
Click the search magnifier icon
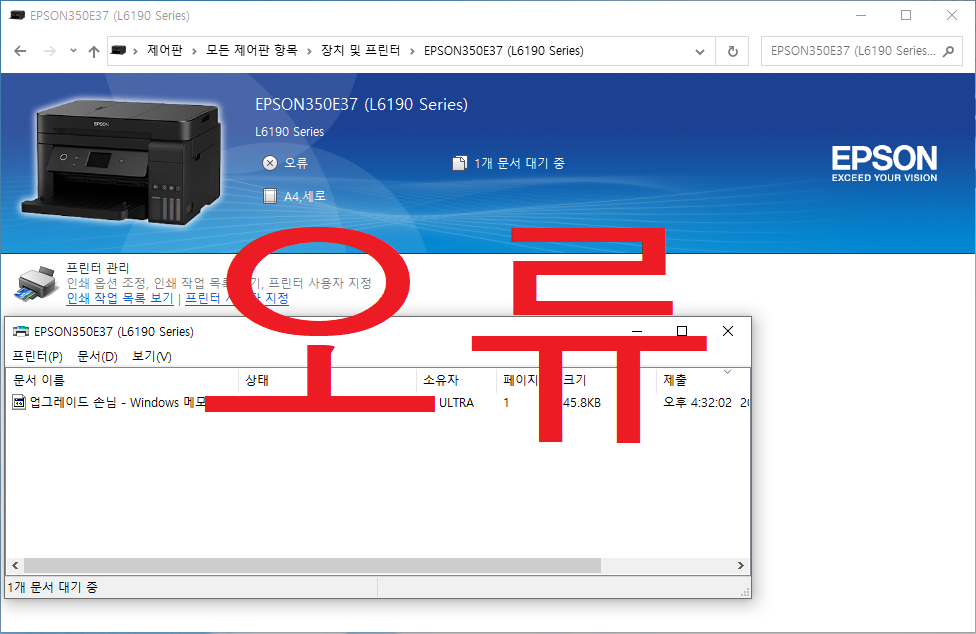(x=948, y=51)
